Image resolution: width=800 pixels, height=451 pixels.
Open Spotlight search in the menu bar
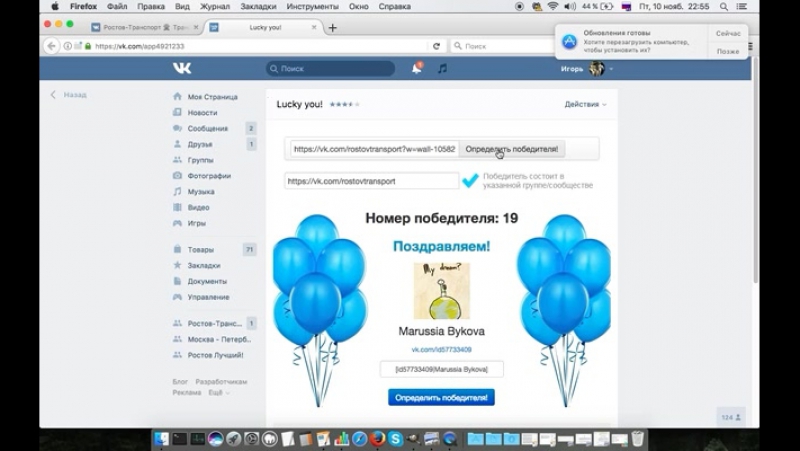tap(724, 7)
